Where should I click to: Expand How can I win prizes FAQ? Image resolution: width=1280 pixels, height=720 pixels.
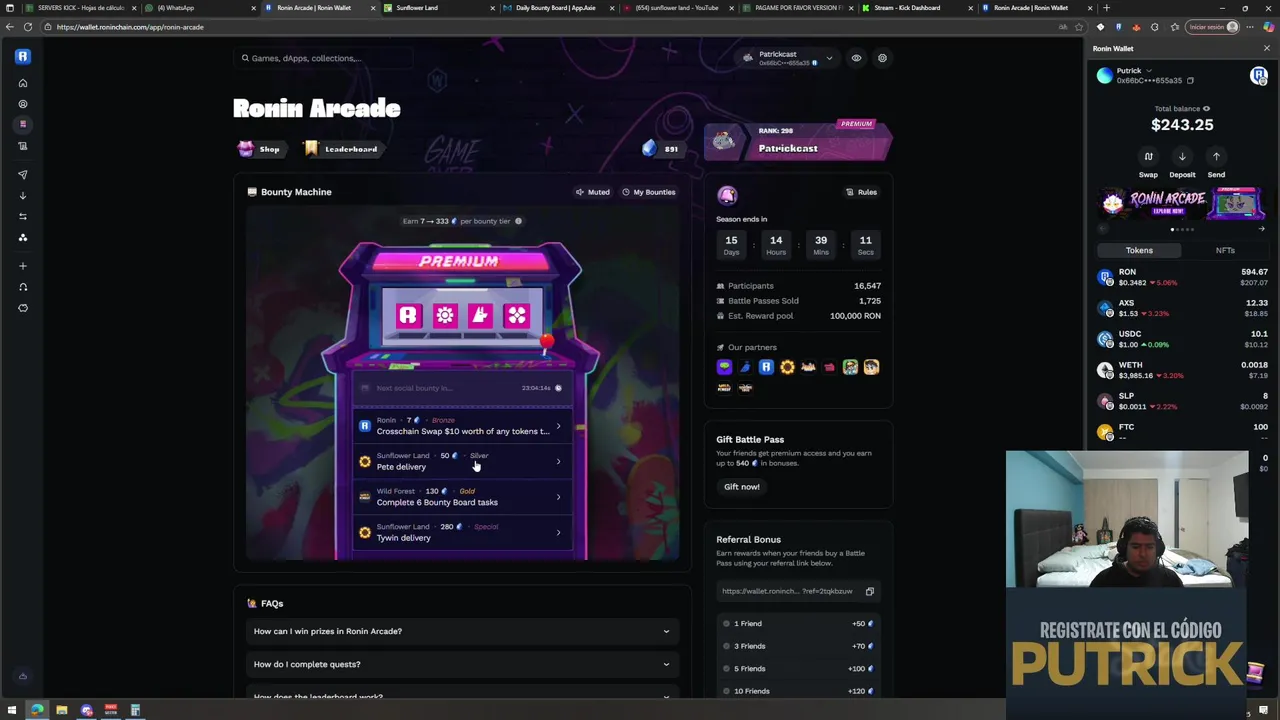pyautogui.click(x=462, y=631)
